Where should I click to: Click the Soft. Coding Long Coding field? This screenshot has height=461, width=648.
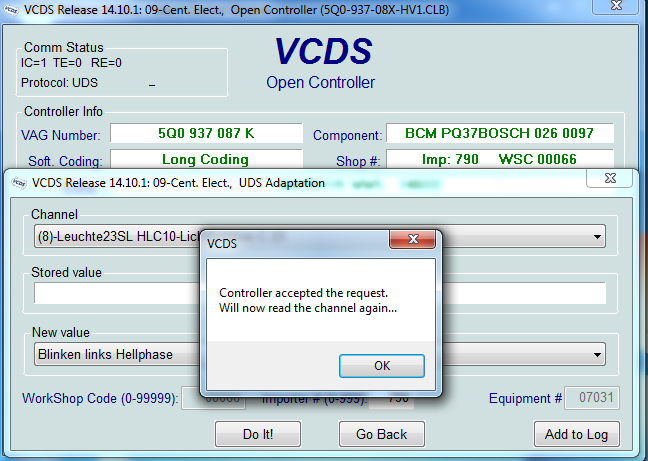pos(206,159)
